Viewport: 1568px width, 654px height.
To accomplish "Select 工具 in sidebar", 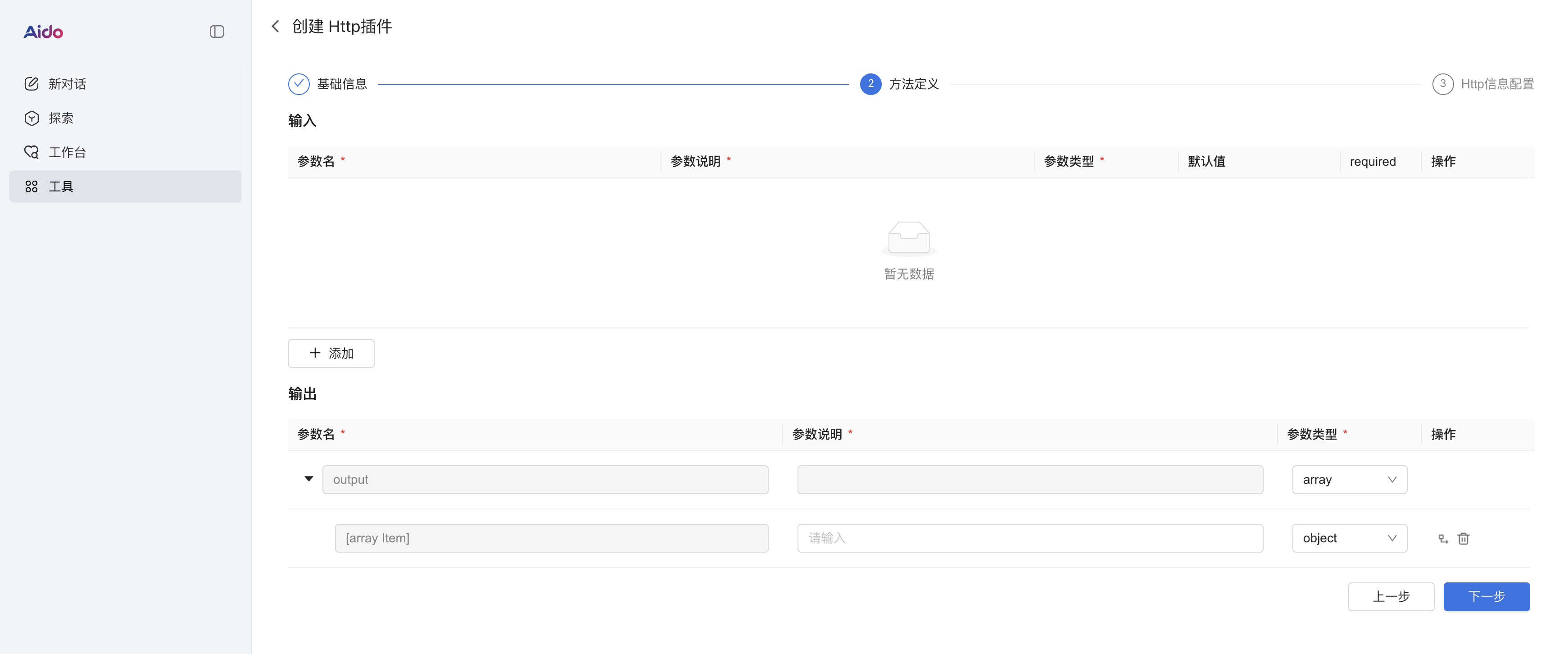I will (x=61, y=186).
